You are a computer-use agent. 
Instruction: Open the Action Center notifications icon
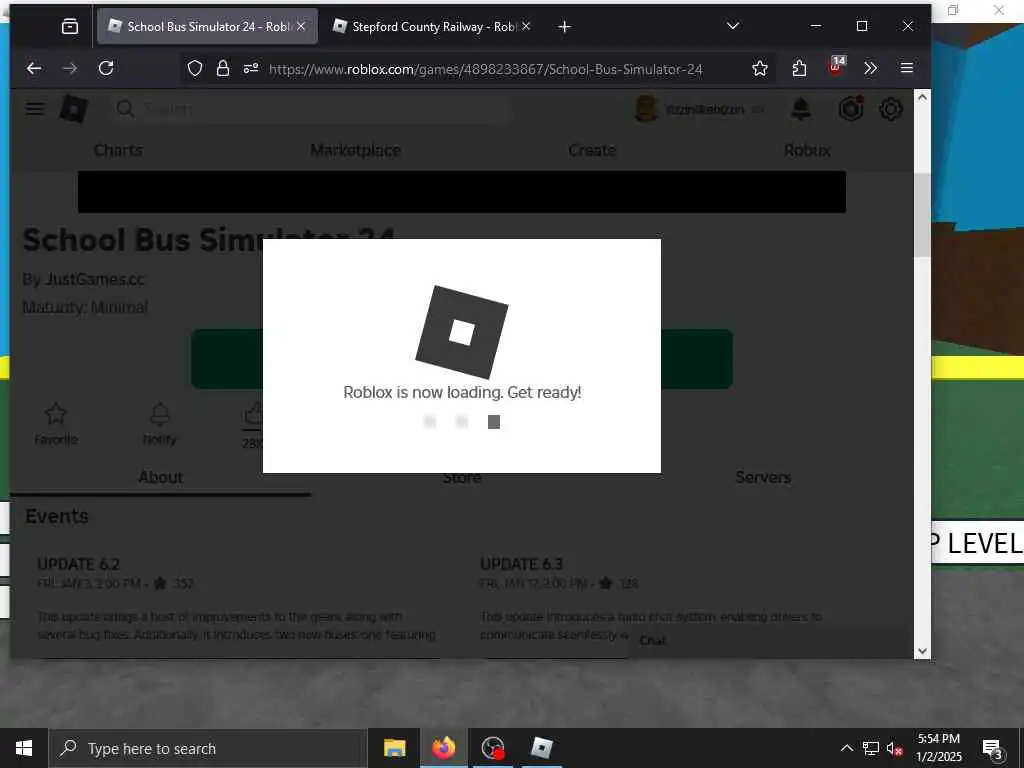992,748
